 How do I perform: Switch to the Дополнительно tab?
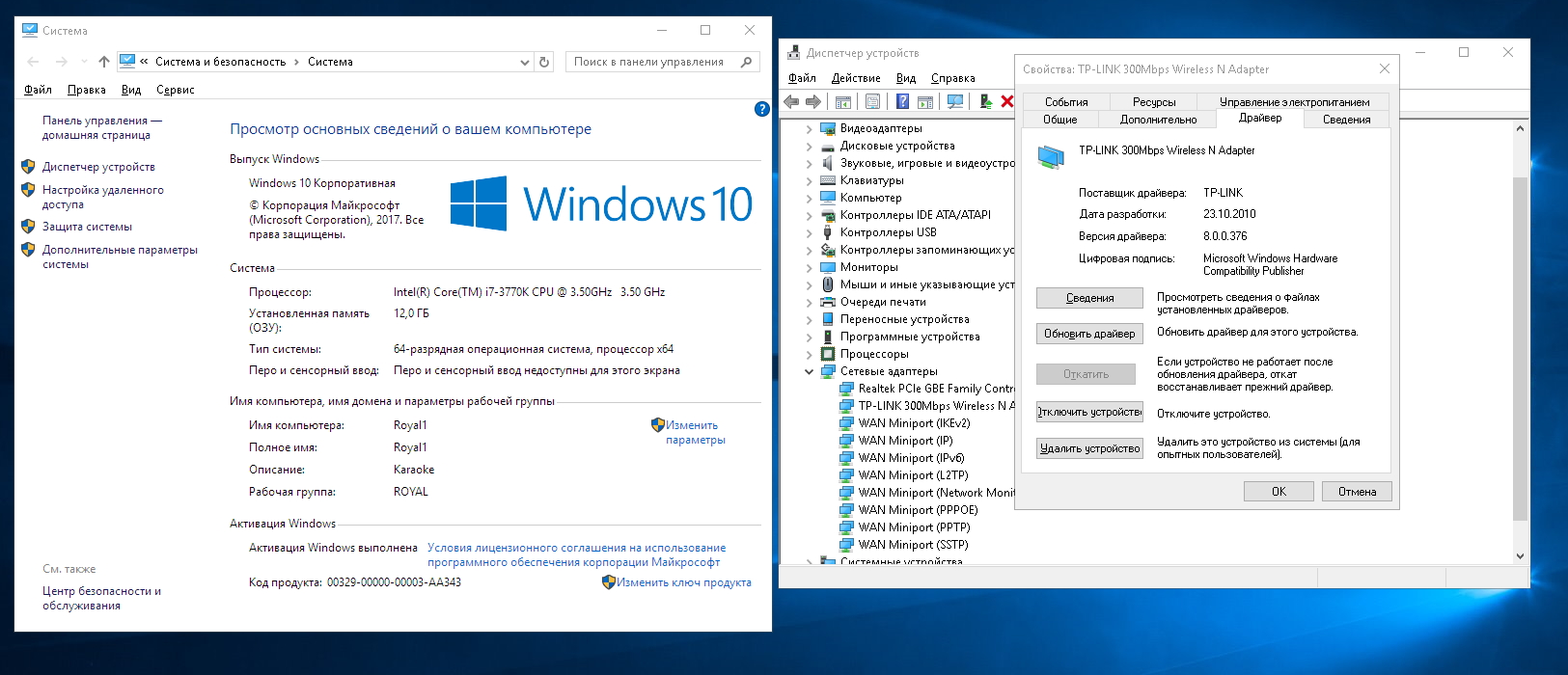pos(1158,120)
